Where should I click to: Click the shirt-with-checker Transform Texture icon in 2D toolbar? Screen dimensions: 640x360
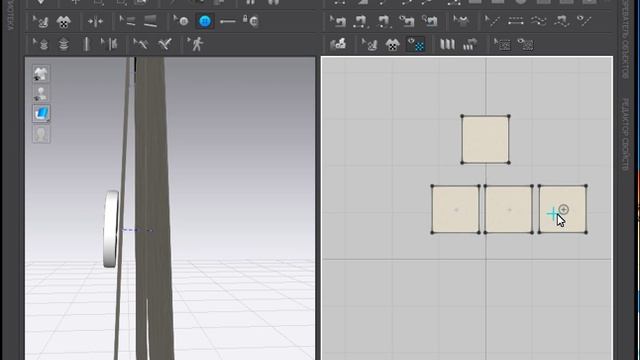392,44
